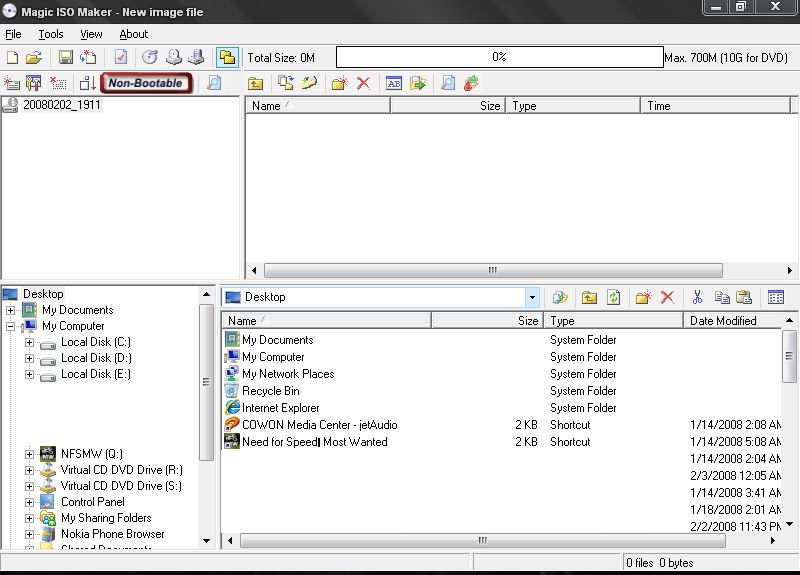Refresh the lower file browser
The height and width of the screenshot is (575, 800).
614,297
